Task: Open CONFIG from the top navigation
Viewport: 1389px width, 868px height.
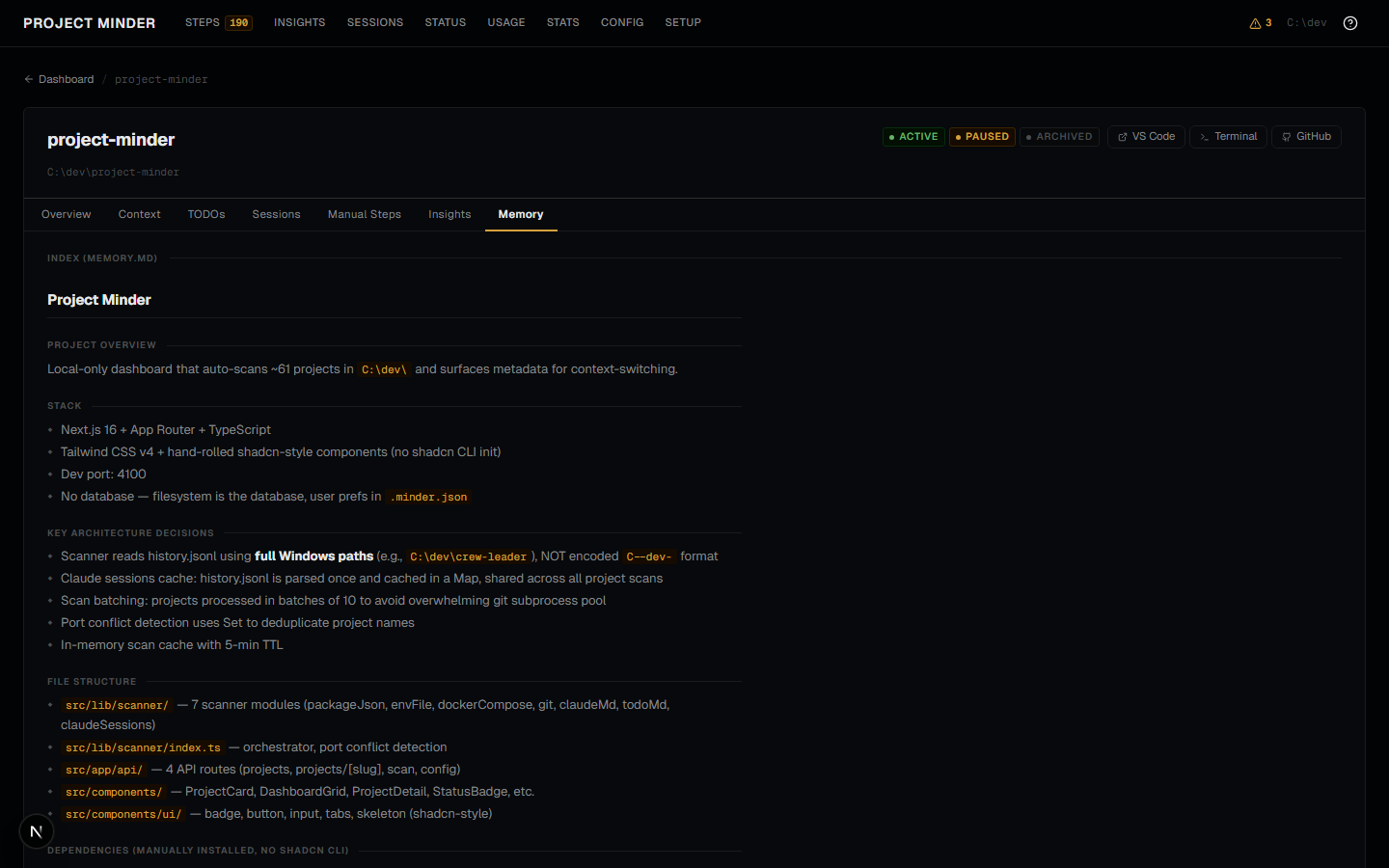Action: (622, 22)
